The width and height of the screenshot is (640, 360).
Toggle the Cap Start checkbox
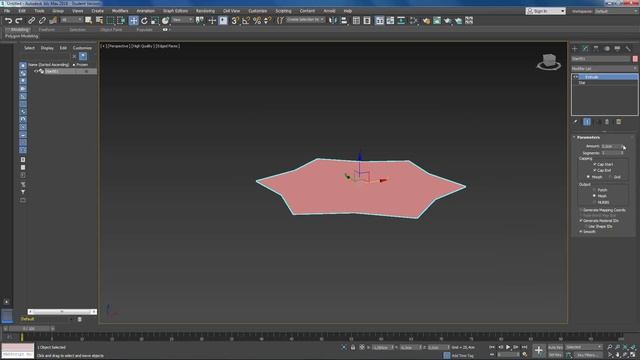[x=595, y=164]
